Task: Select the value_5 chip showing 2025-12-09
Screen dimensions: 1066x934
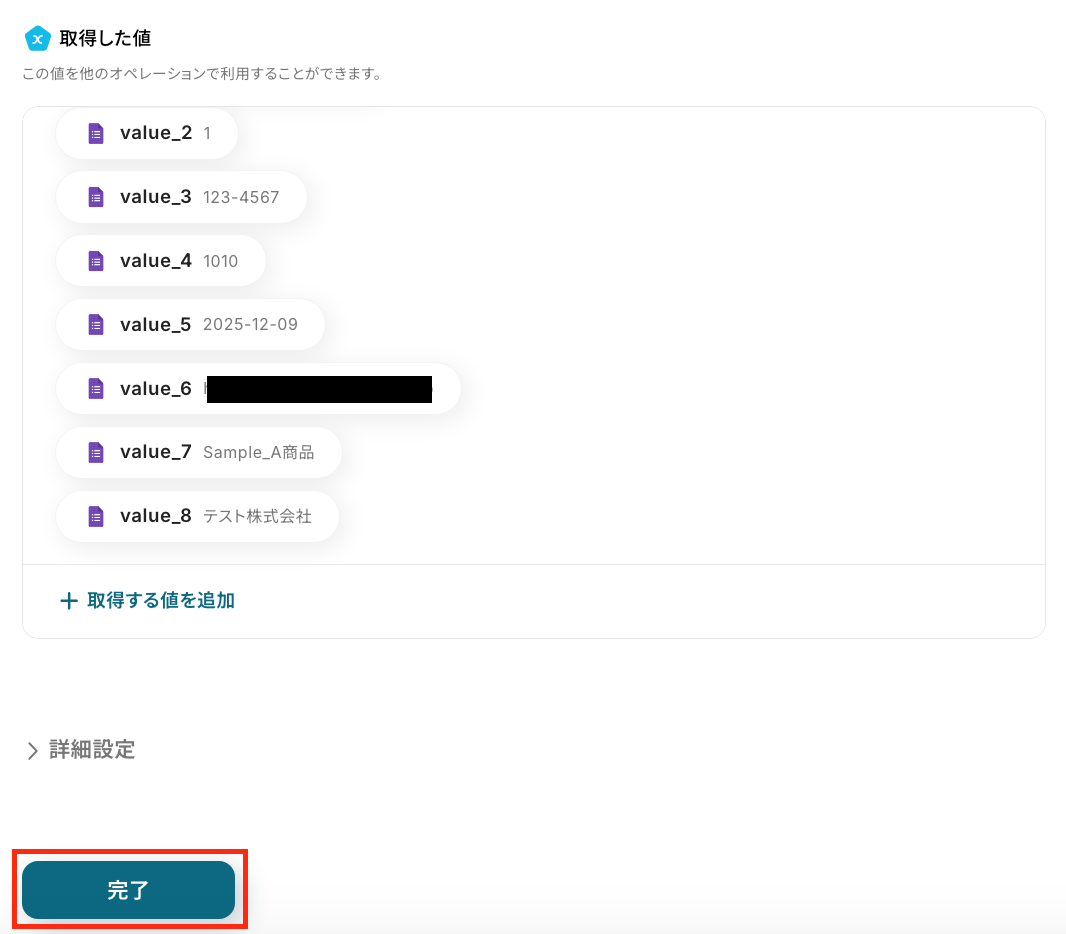Action: point(190,325)
